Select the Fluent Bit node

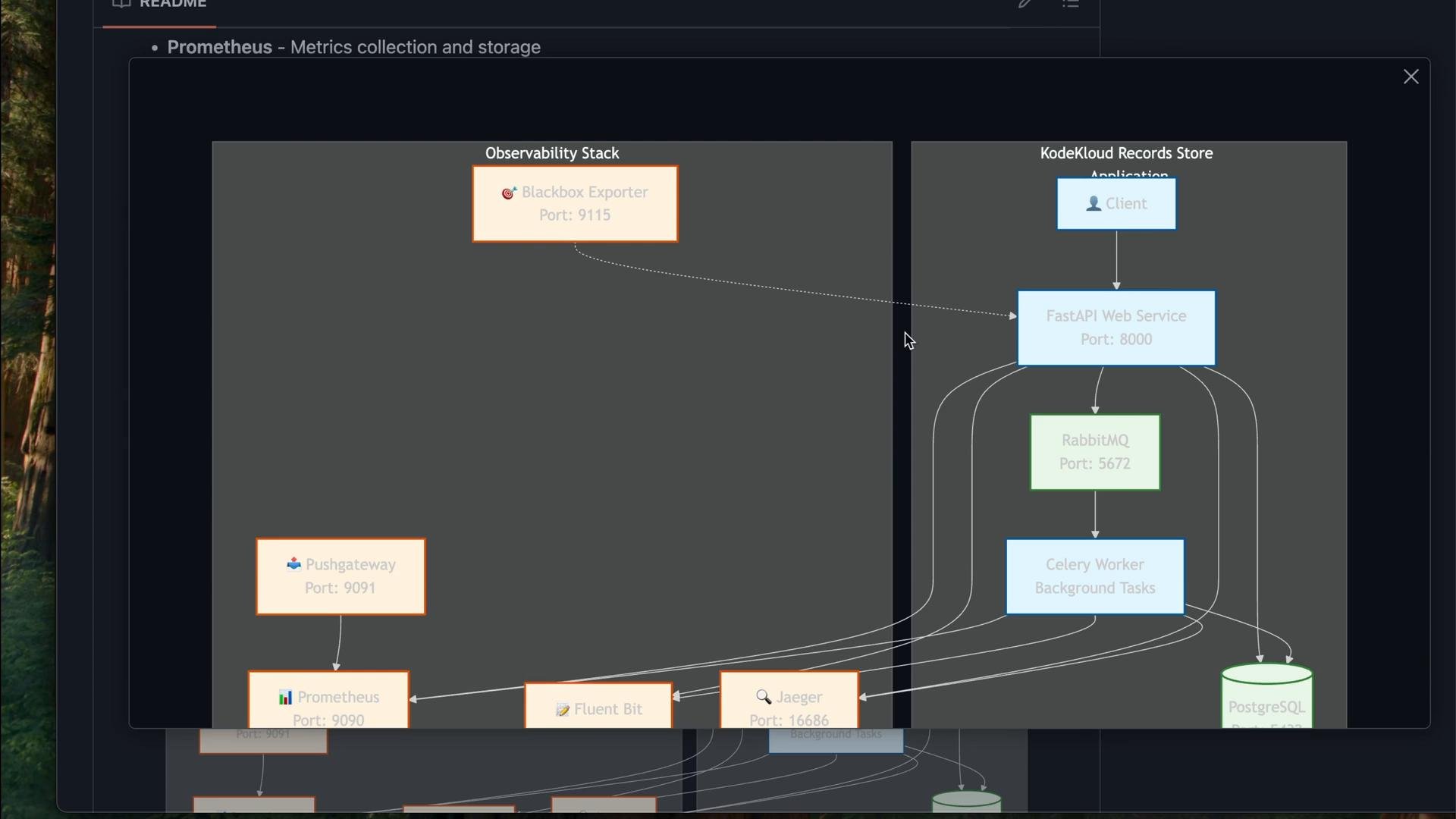point(598,706)
